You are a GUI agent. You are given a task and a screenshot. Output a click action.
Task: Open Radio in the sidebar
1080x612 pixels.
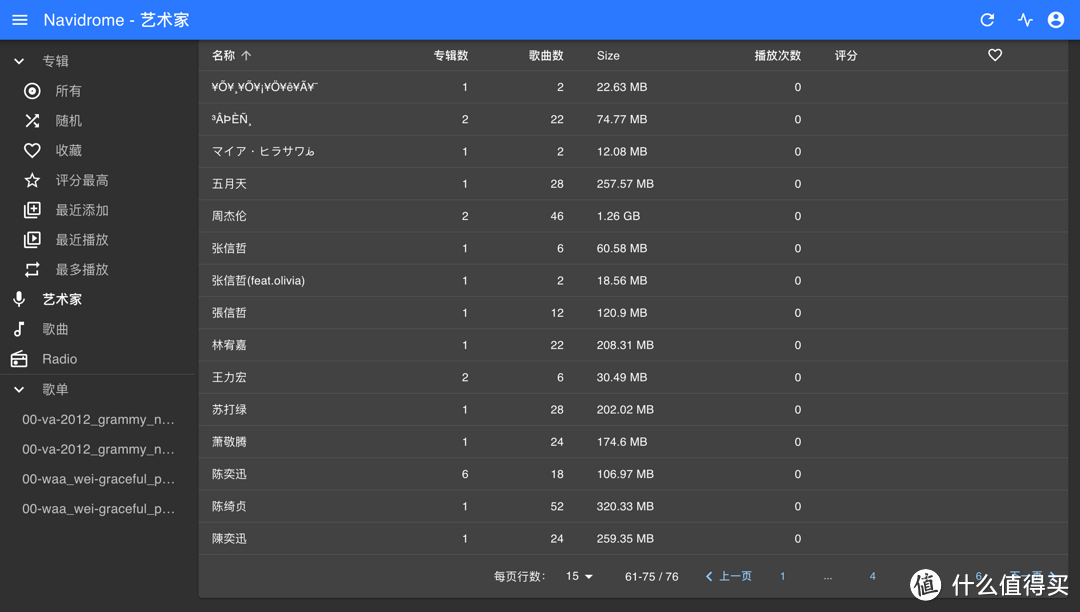click(59, 359)
